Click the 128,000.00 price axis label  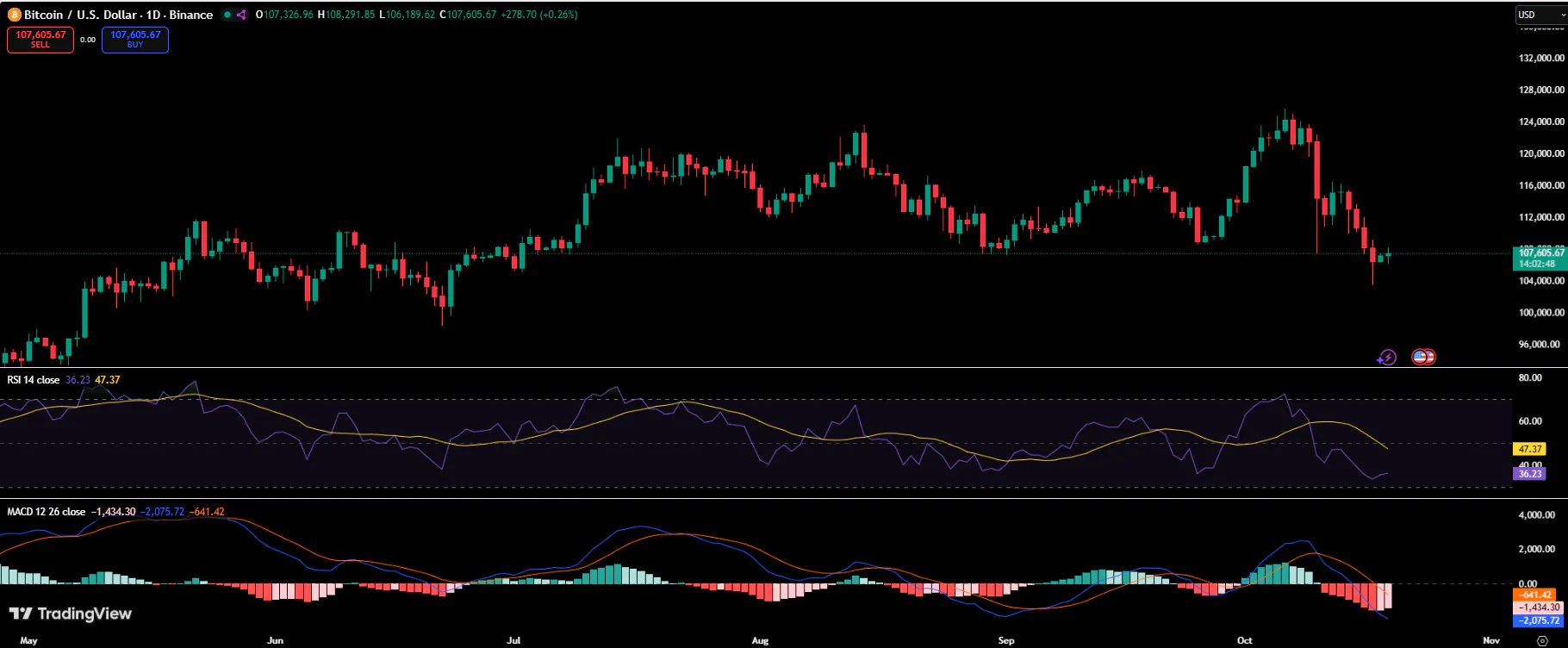click(1541, 90)
